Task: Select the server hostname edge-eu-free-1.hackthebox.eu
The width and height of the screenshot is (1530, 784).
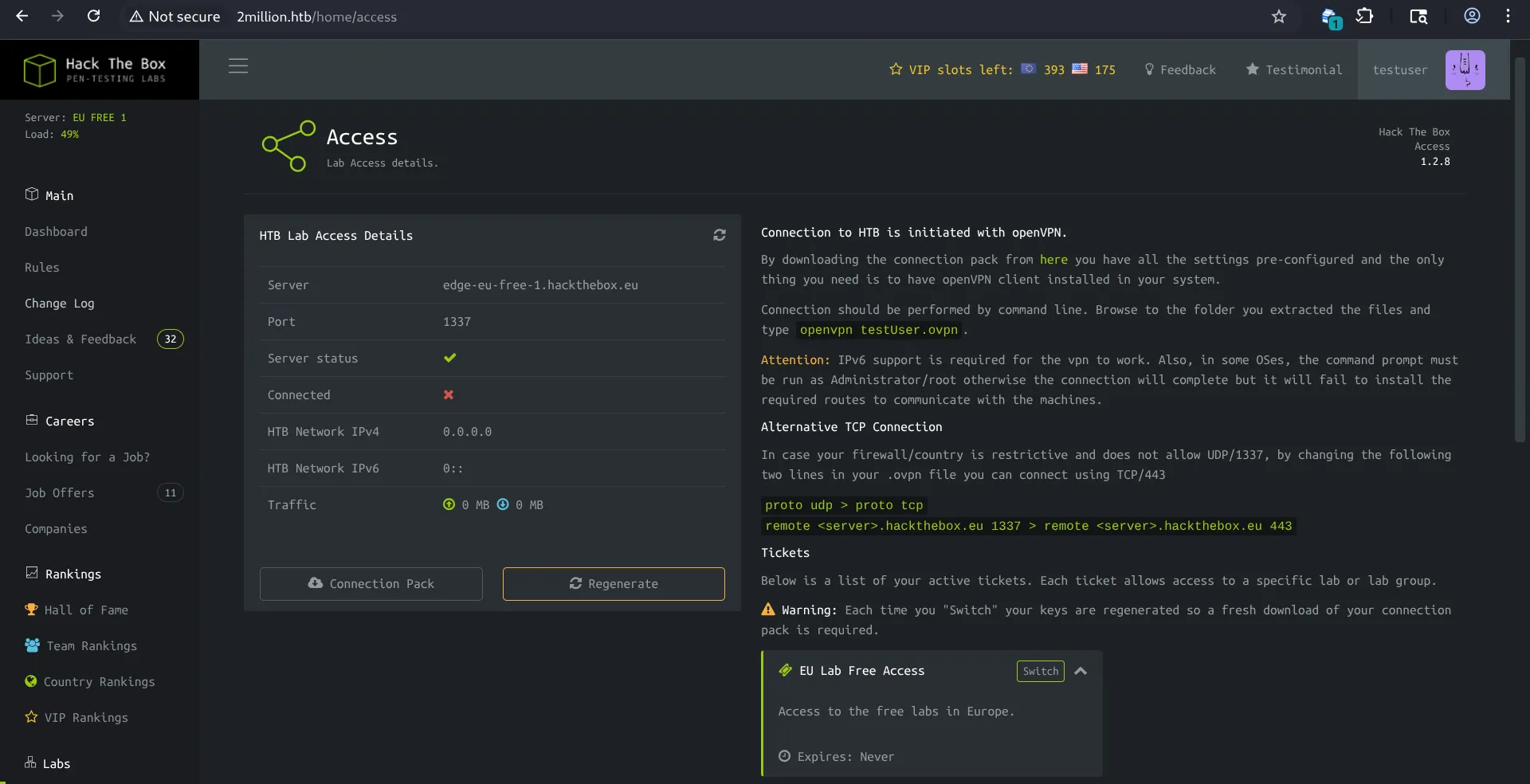Action: [x=540, y=284]
